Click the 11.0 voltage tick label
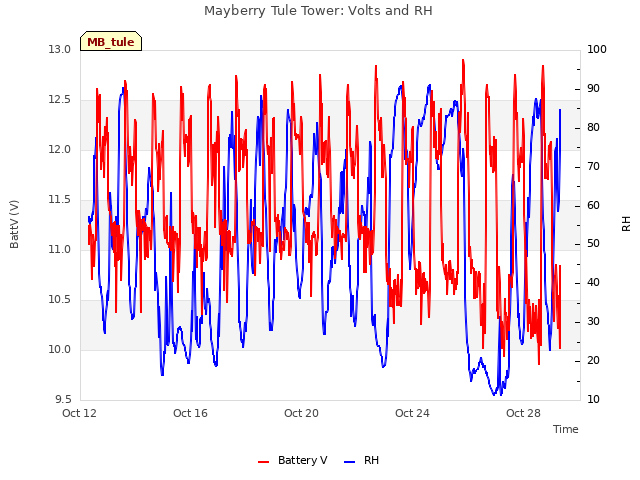 60,249
